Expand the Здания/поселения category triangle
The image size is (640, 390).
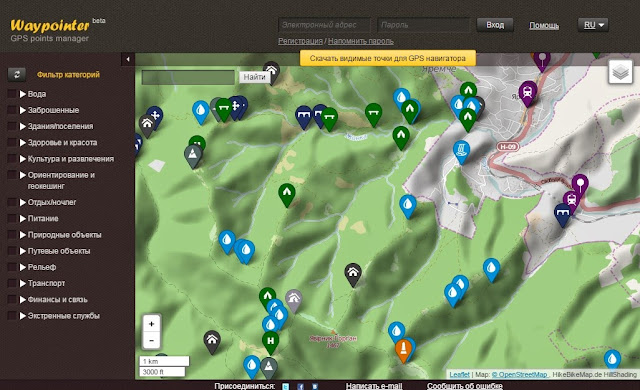point(22,126)
